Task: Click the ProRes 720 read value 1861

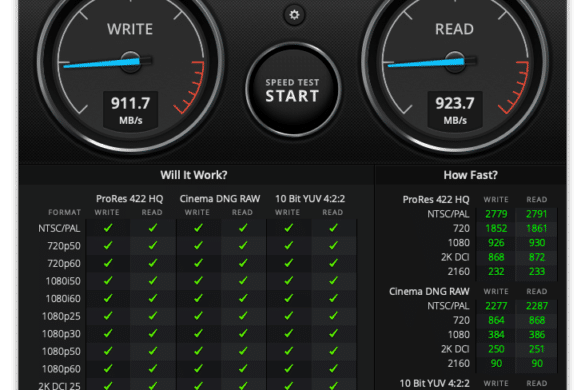Action: click(x=536, y=228)
